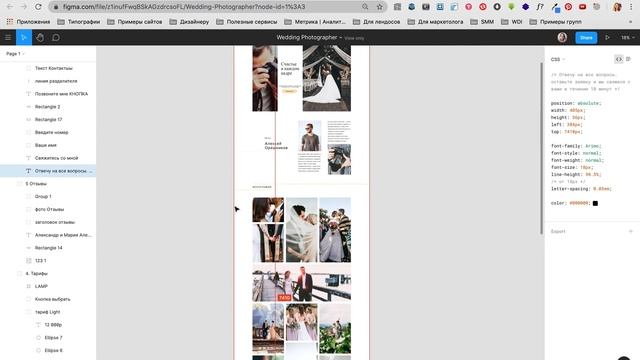
Task: Open the user avatar in Figma toolbar
Action: pyautogui.click(x=562, y=38)
